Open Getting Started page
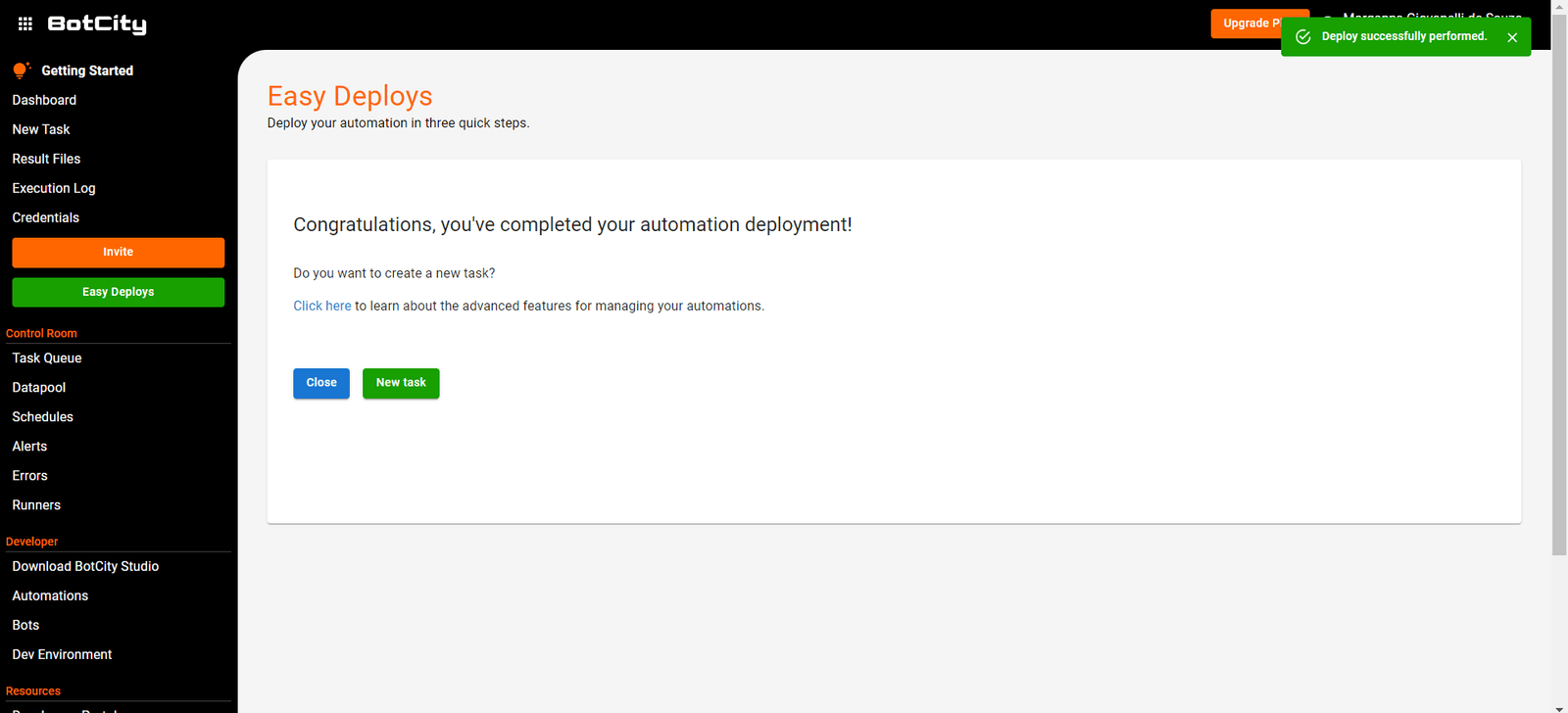Viewport: 1568px width, 713px height. 87,71
